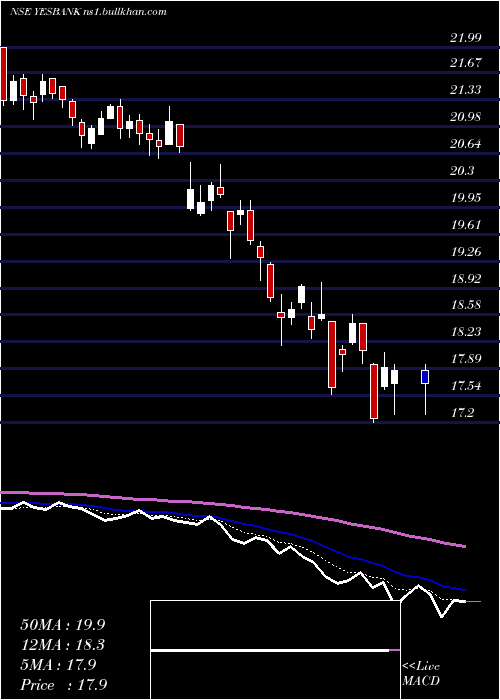Click the 20.3 price level label
The image size is (500, 700).
[462, 171]
